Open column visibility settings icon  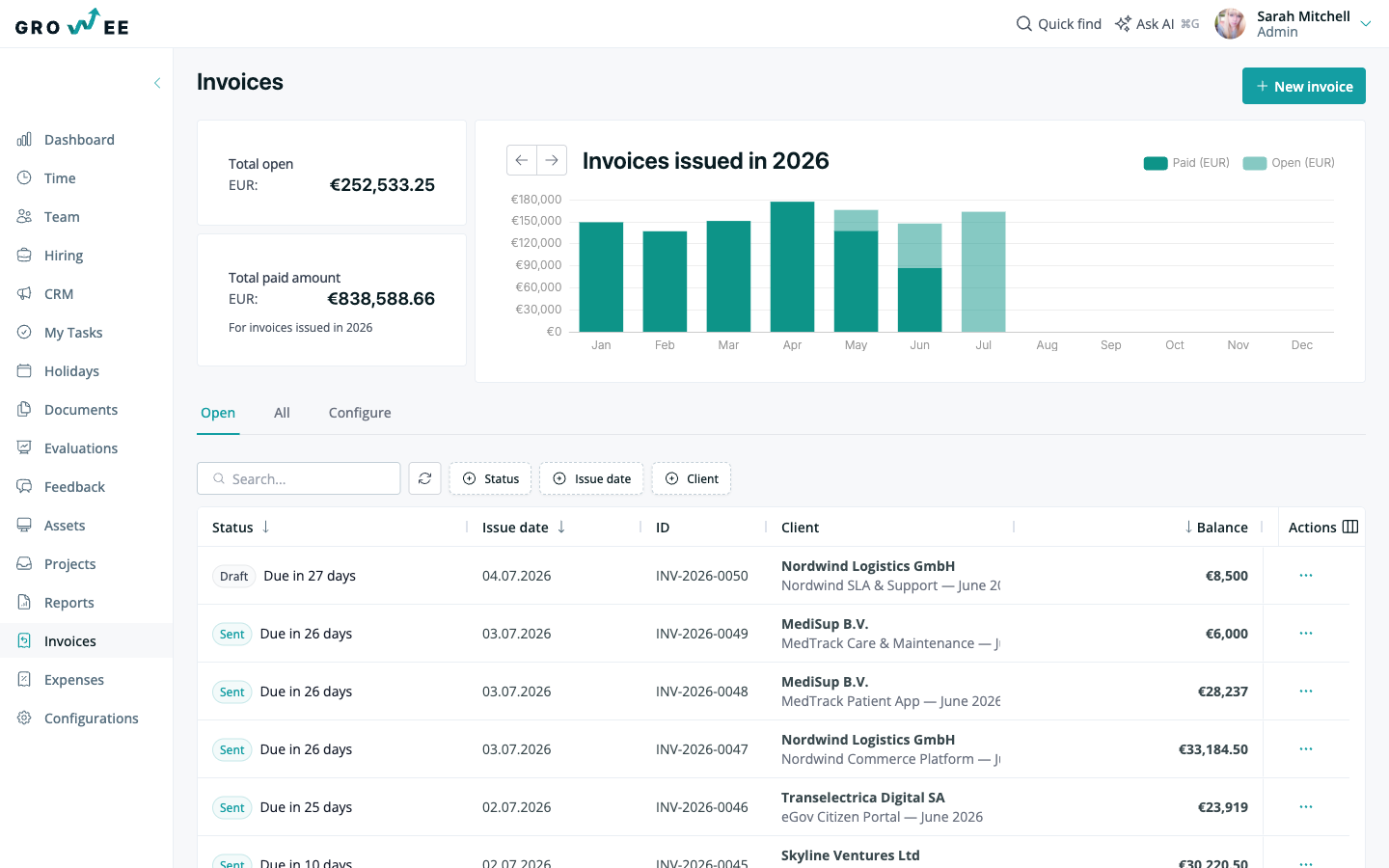pos(1350,527)
